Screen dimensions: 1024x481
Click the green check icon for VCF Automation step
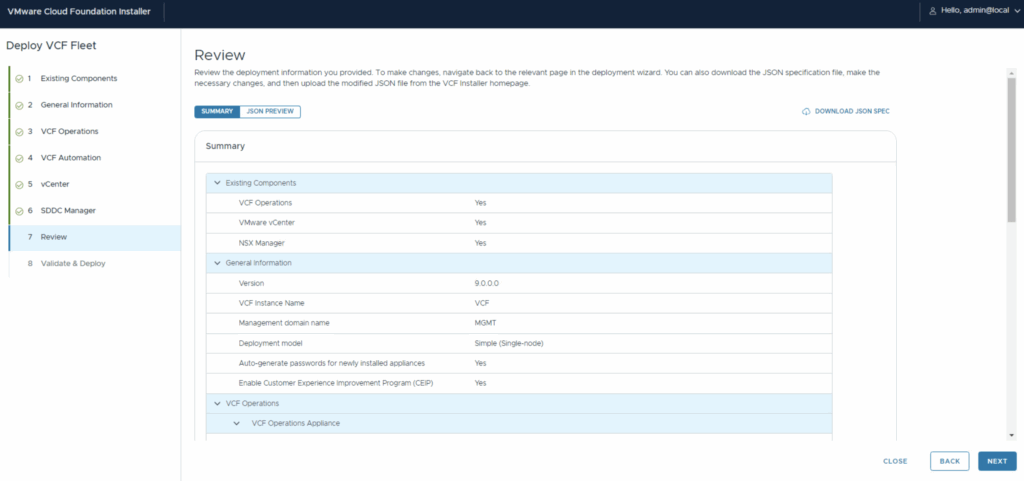(19, 158)
